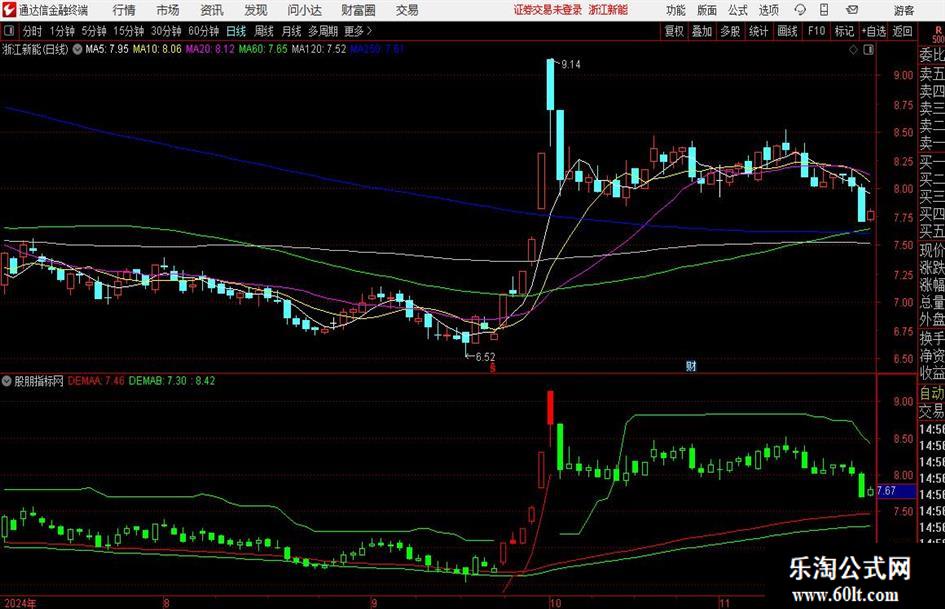The height and width of the screenshot is (609, 945).
Task: Click the MA60: 7.65 indicator value
Action: pyautogui.click(x=263, y=49)
